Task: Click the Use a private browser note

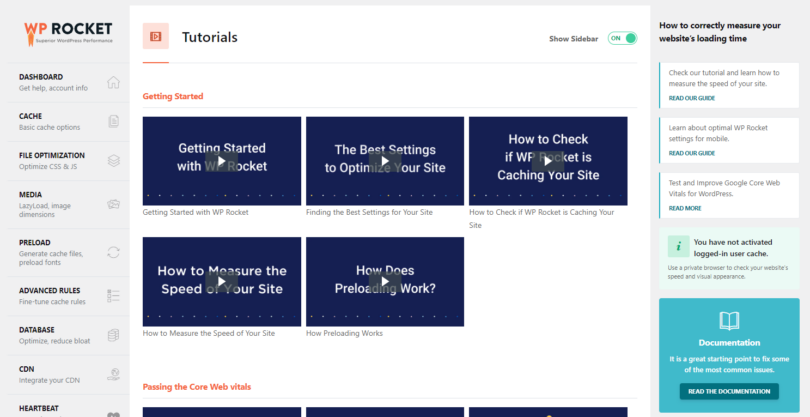Action: [727, 272]
